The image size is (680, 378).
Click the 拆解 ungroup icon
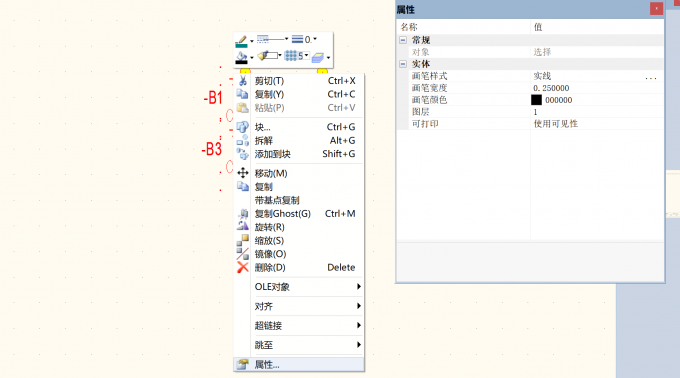click(x=243, y=140)
